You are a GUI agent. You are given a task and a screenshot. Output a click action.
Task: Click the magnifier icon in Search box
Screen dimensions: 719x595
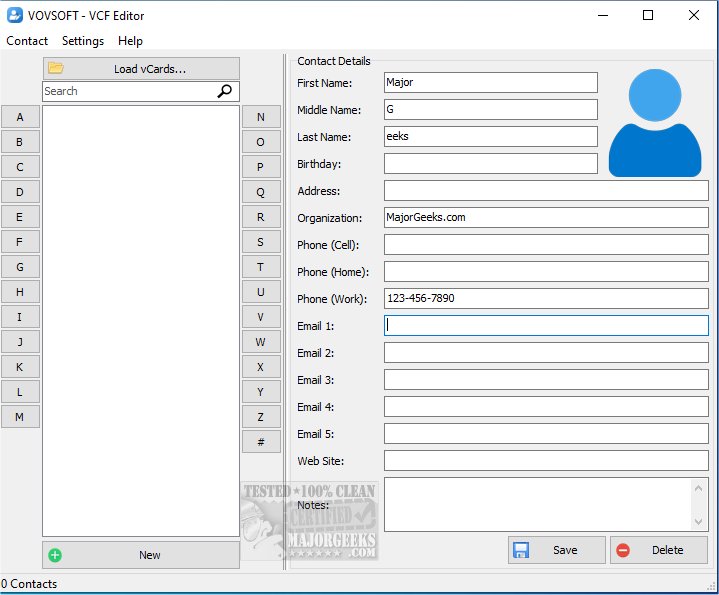click(x=226, y=91)
